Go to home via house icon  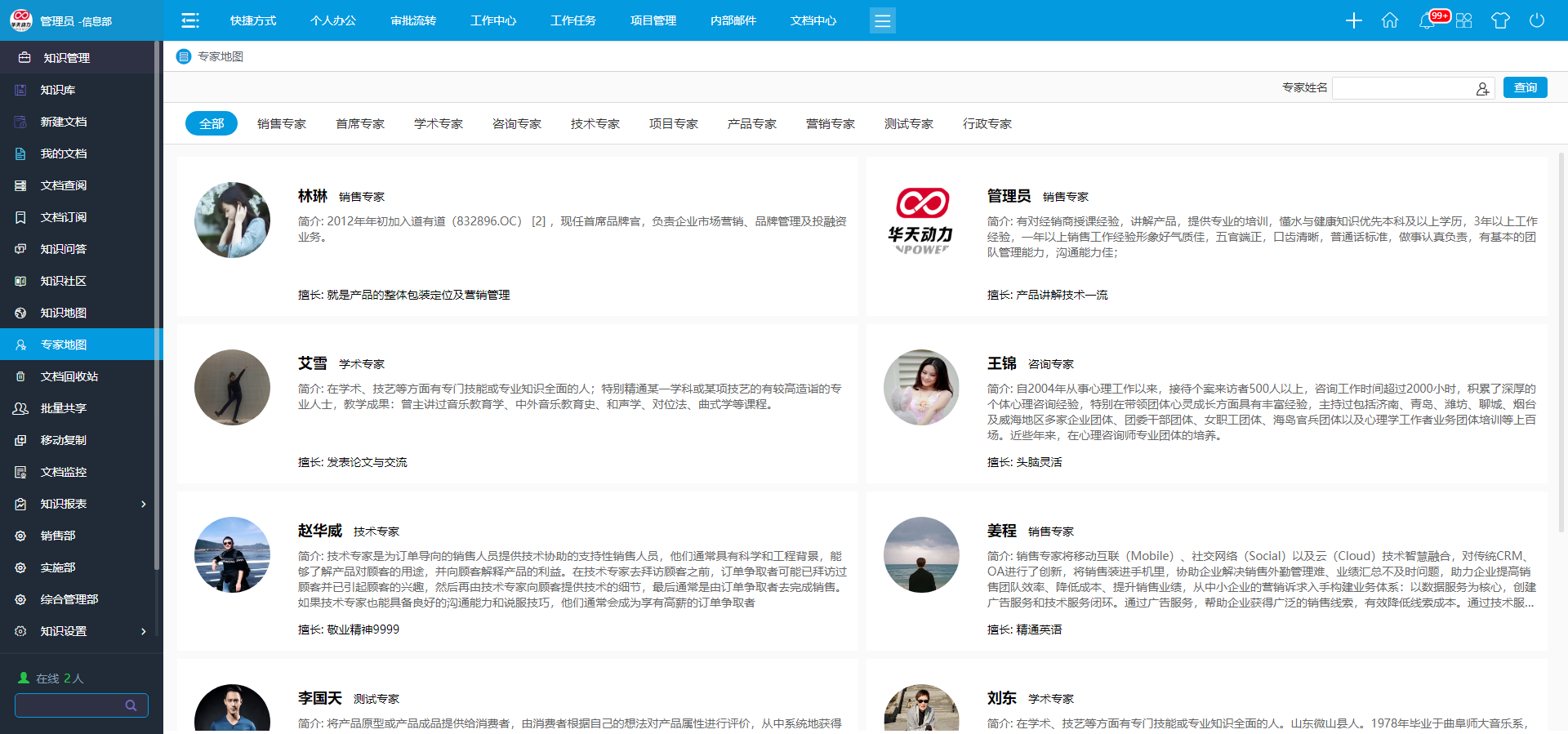(x=1390, y=20)
